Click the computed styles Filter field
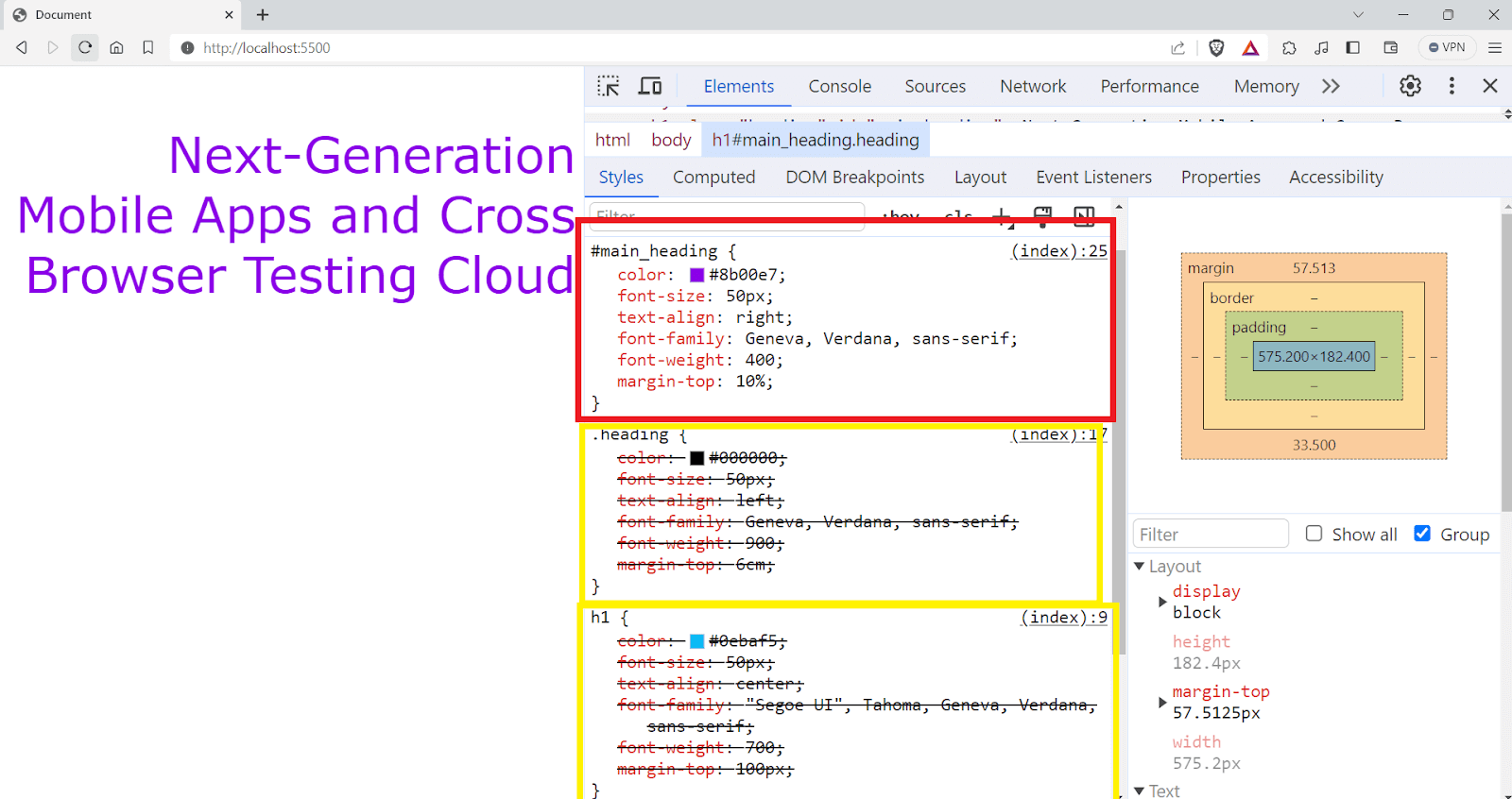The image size is (1512, 799). click(1210, 535)
